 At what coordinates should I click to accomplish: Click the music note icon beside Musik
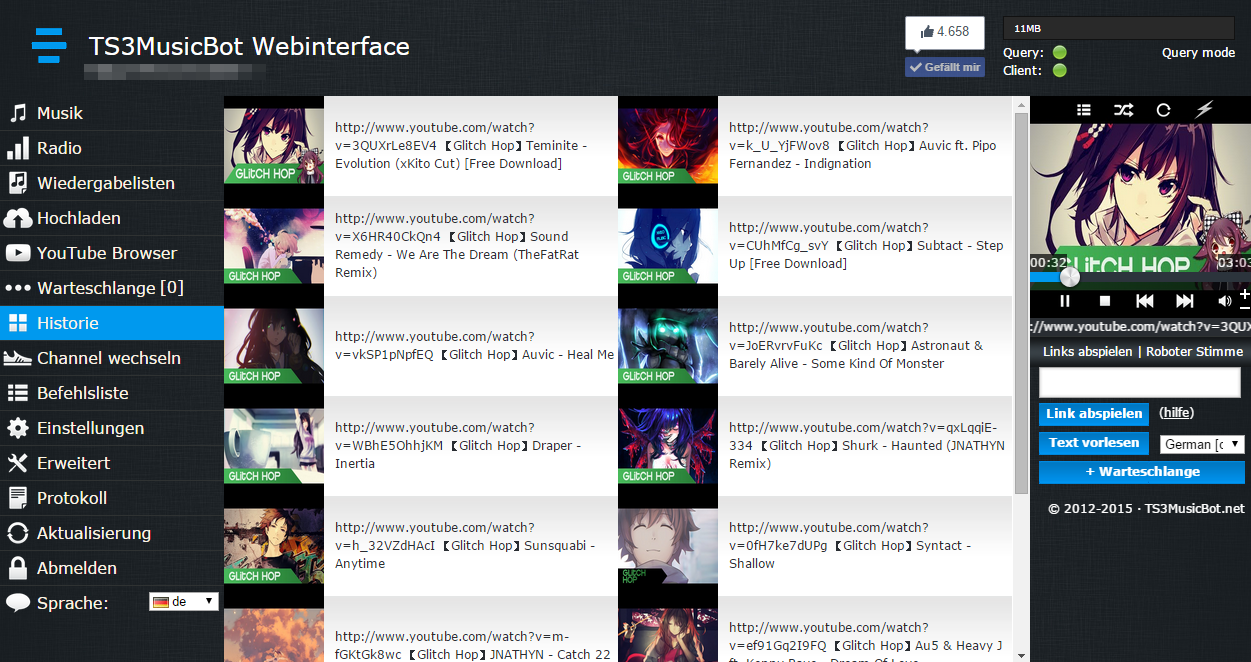pos(17,113)
